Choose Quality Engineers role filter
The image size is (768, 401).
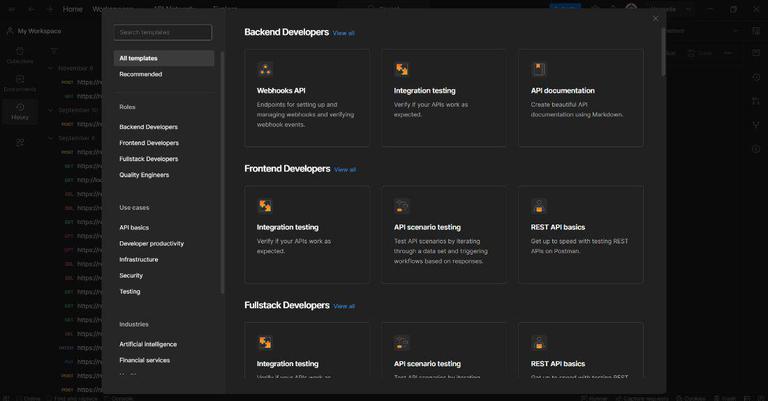(x=144, y=175)
